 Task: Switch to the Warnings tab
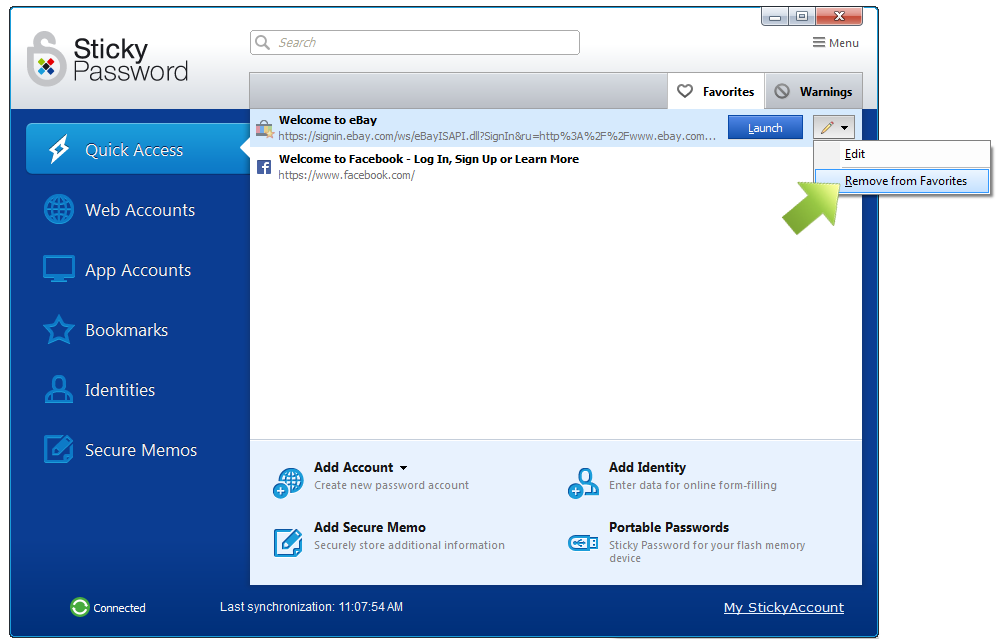(813, 91)
